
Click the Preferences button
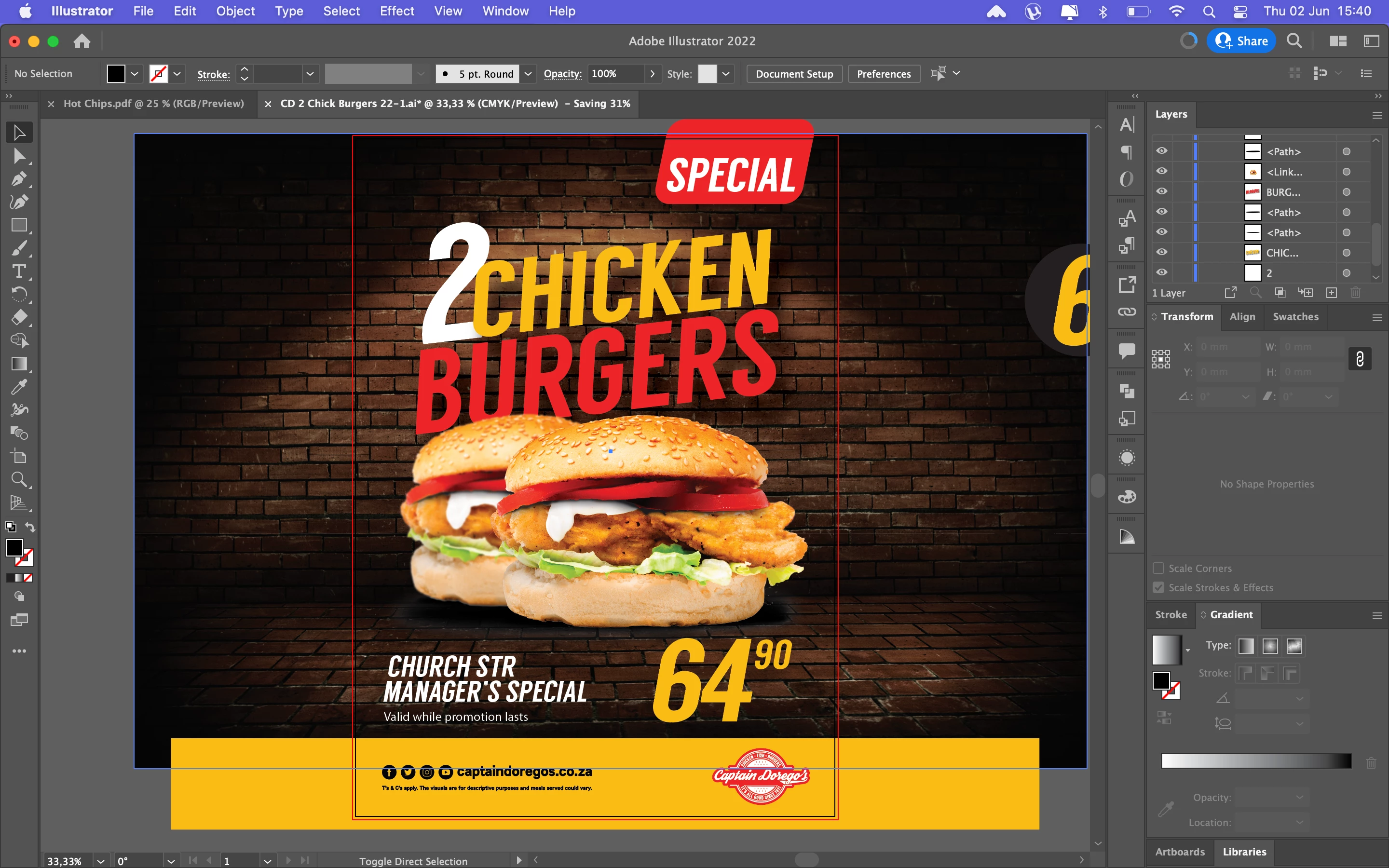pyautogui.click(x=884, y=74)
